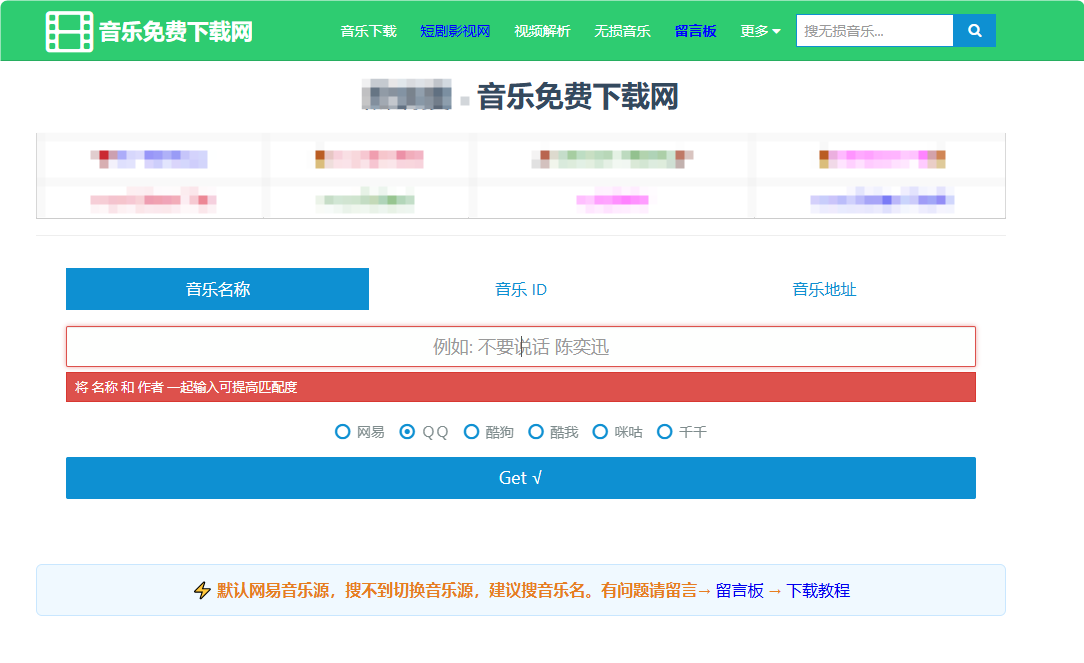This screenshot has height=663, width=1084.
Task: Click the page heading 音乐免费下载网
Action: (577, 96)
